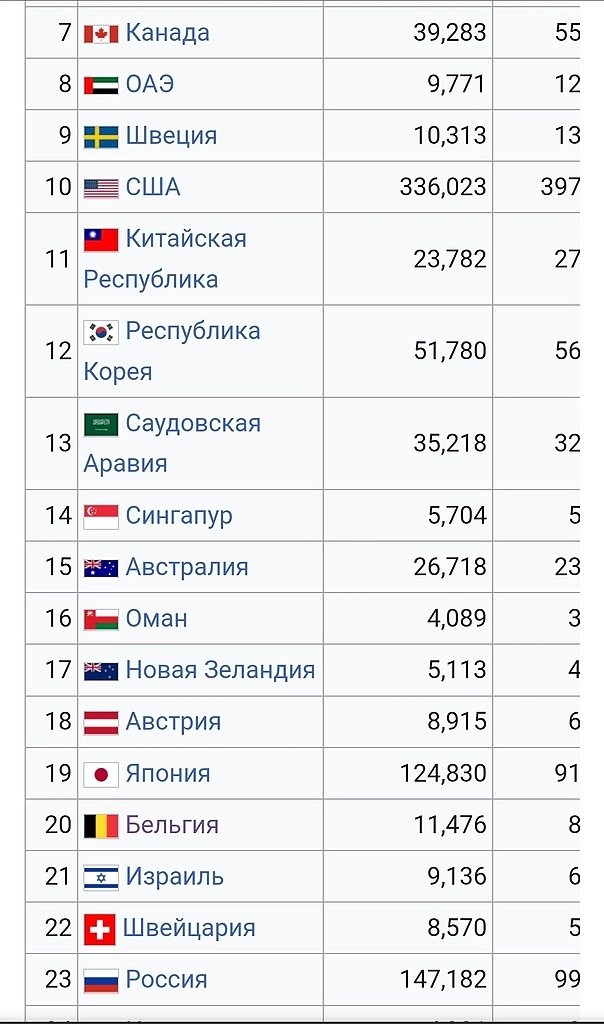The height and width of the screenshot is (1024, 604).
Task: Click the Canada flag icon
Action: coord(101,34)
